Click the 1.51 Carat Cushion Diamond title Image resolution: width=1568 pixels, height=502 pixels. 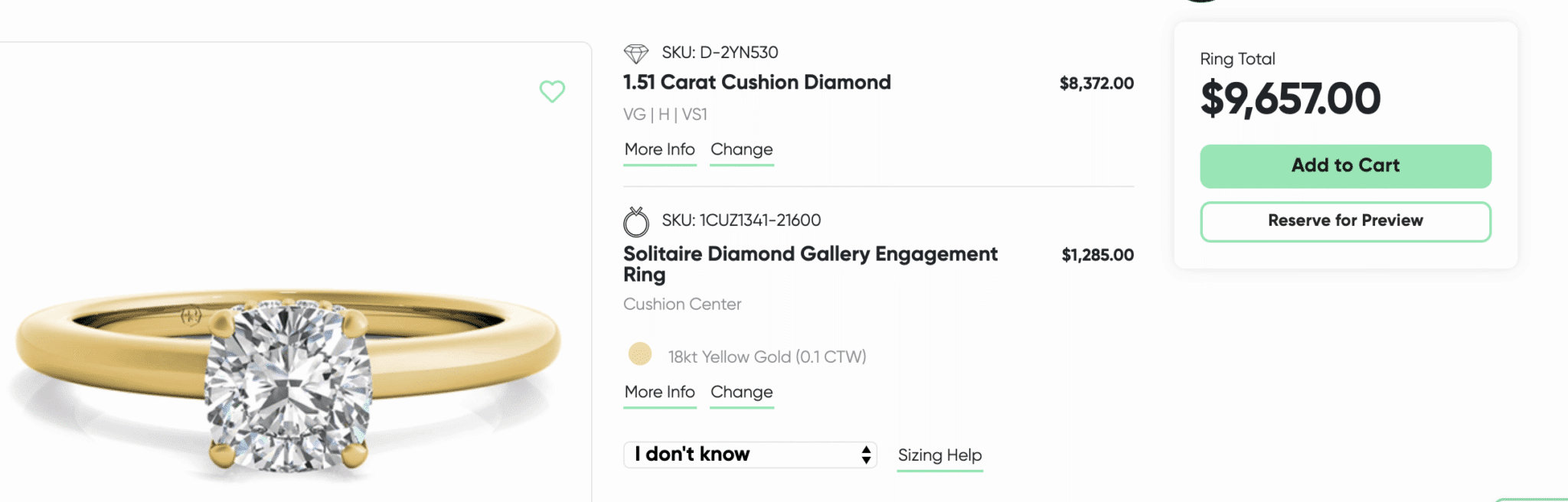click(756, 83)
